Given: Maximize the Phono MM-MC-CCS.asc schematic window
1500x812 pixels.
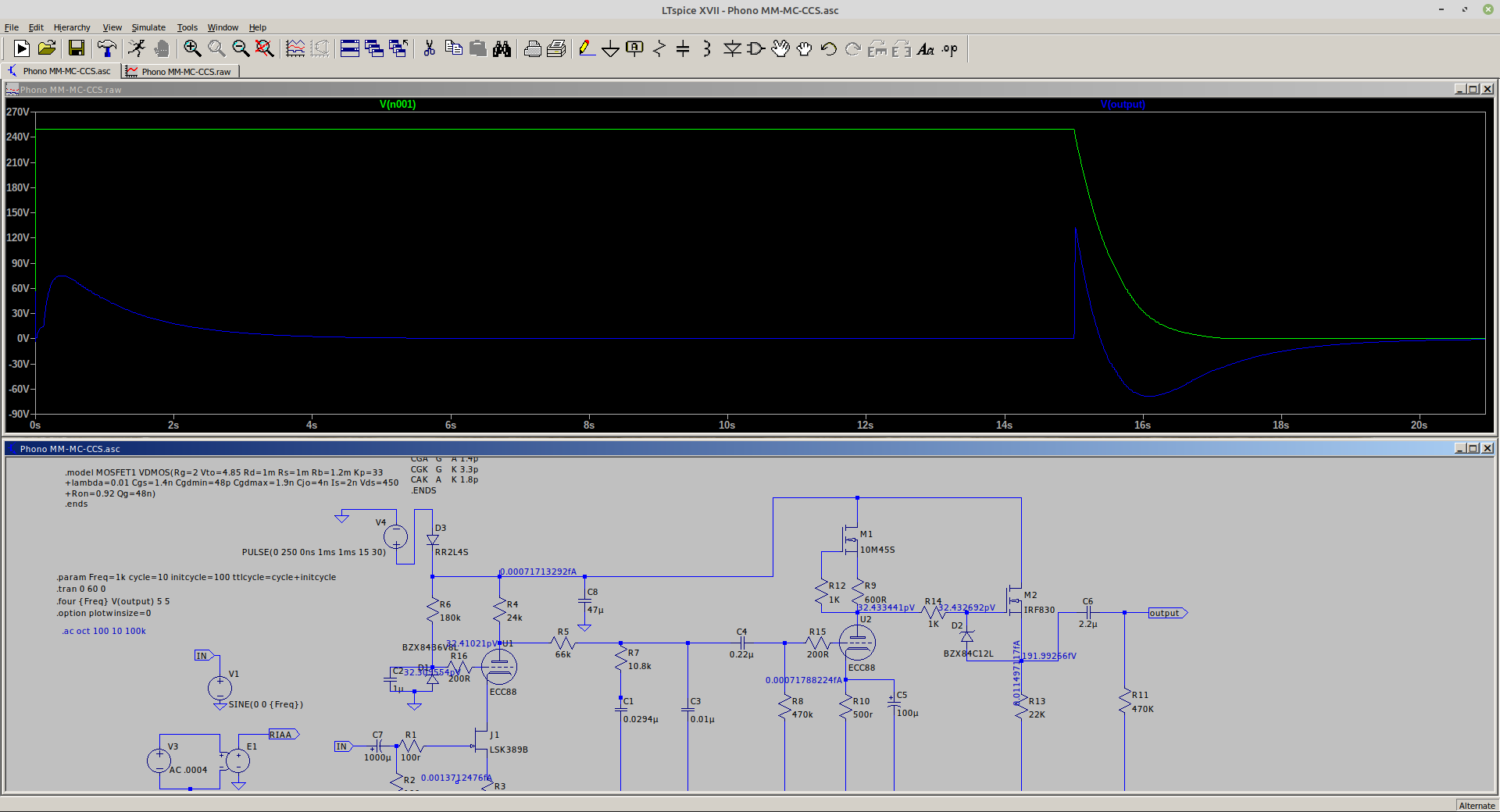Looking at the screenshot, I should click(x=1473, y=448).
